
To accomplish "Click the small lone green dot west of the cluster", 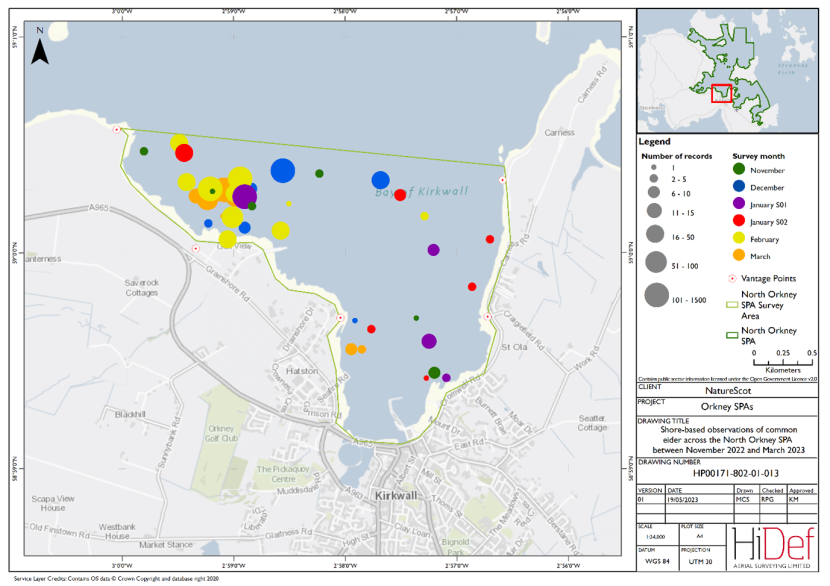I will (x=144, y=151).
